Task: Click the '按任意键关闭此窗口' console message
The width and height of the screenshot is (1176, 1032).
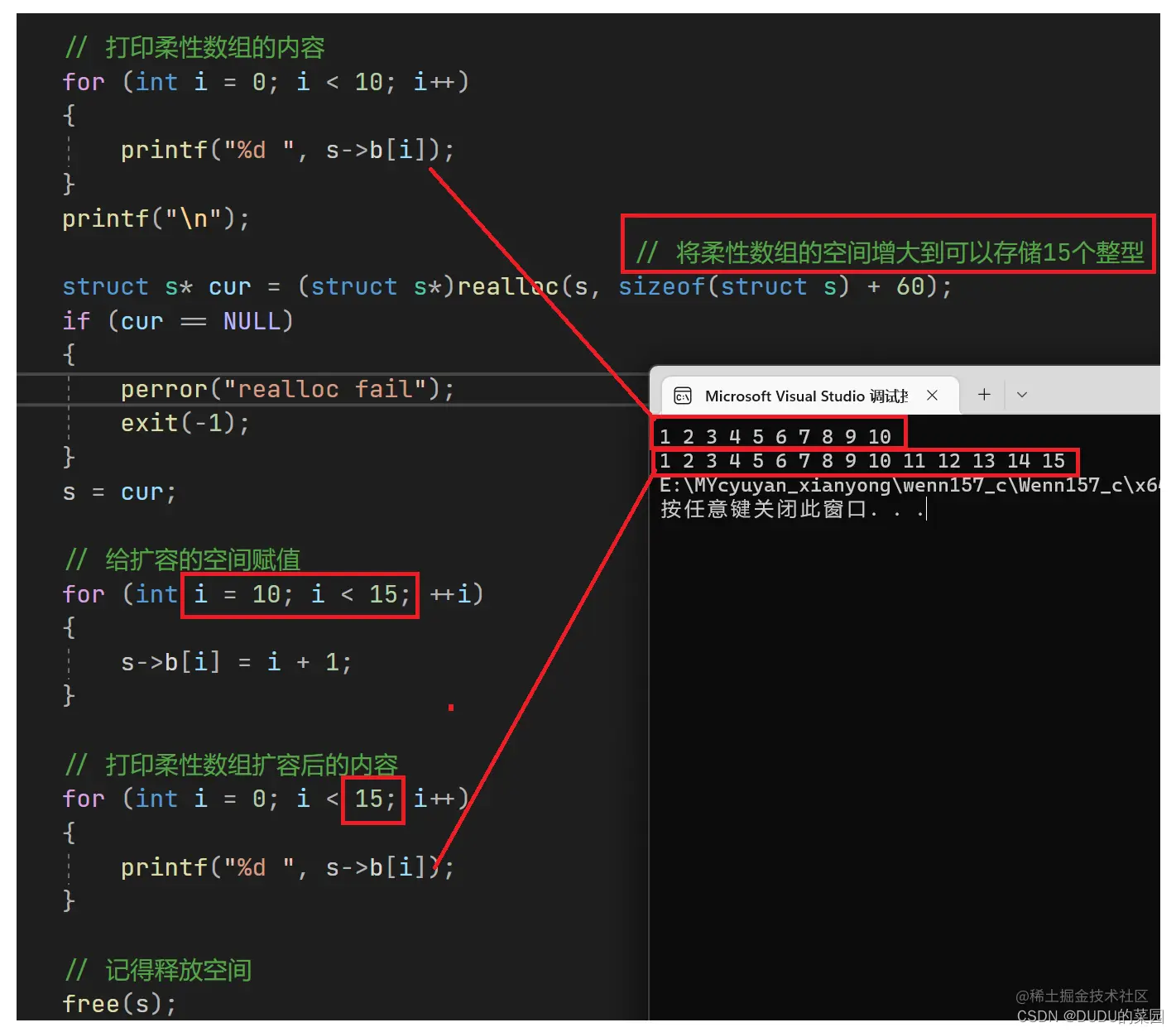Action: click(792, 509)
